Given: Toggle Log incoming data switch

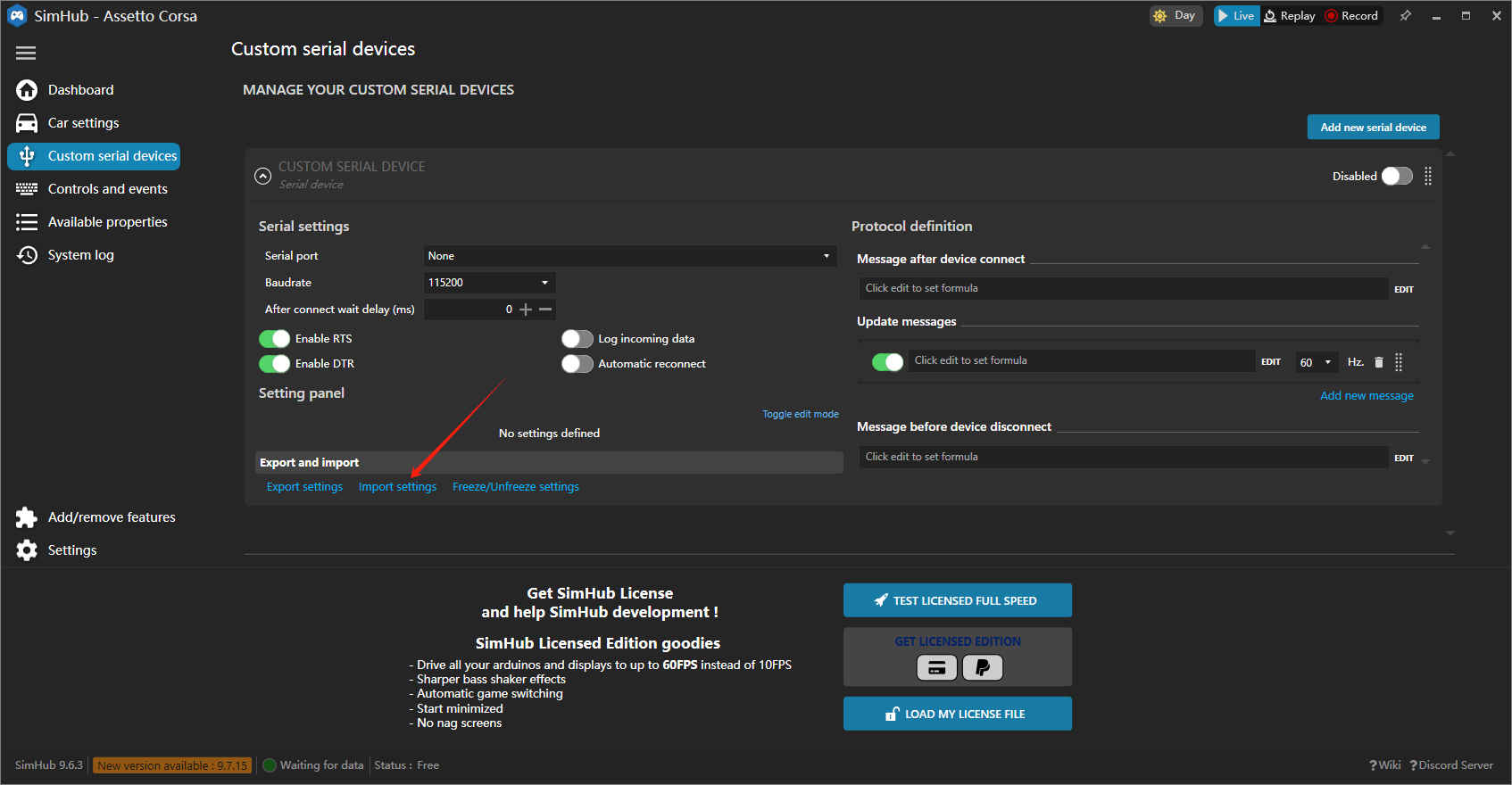Looking at the screenshot, I should [x=577, y=339].
